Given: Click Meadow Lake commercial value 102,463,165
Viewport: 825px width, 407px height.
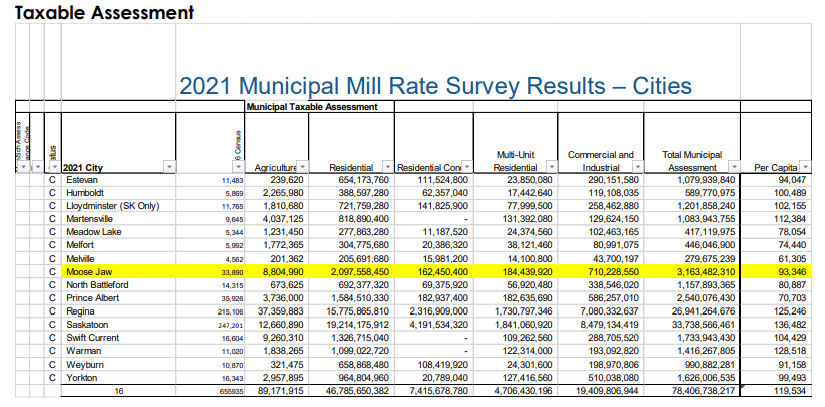Looking at the screenshot, I should [x=613, y=232].
